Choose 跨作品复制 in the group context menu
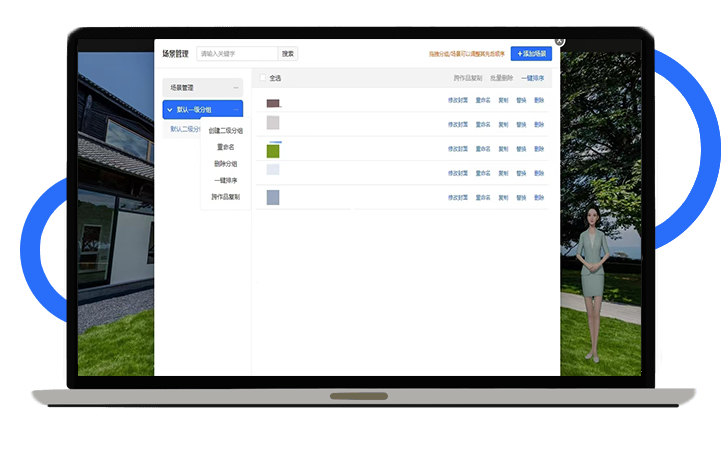728x460 pixels. 226,197
